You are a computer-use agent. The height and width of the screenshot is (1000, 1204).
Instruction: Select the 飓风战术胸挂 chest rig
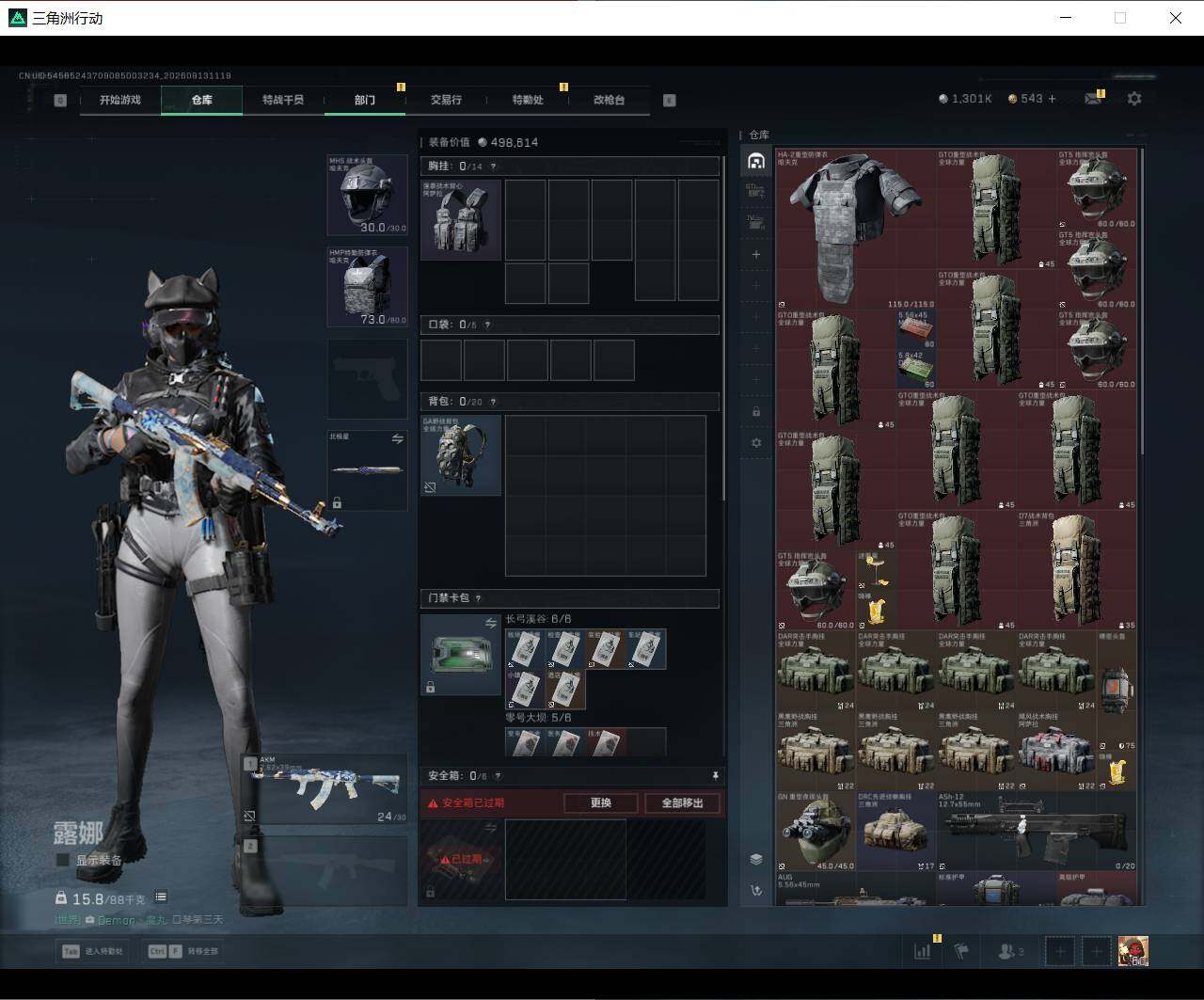point(1057,752)
